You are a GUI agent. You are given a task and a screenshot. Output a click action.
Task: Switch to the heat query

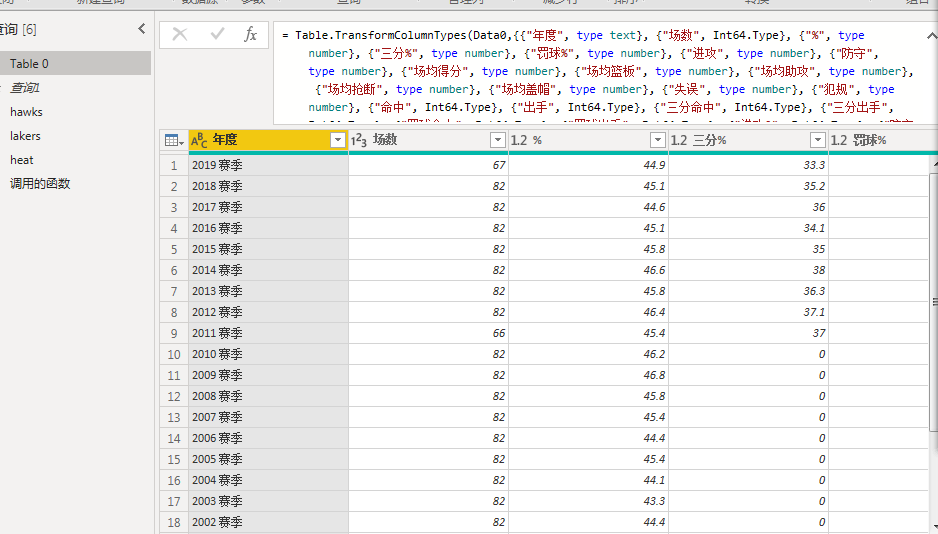tap(22, 160)
